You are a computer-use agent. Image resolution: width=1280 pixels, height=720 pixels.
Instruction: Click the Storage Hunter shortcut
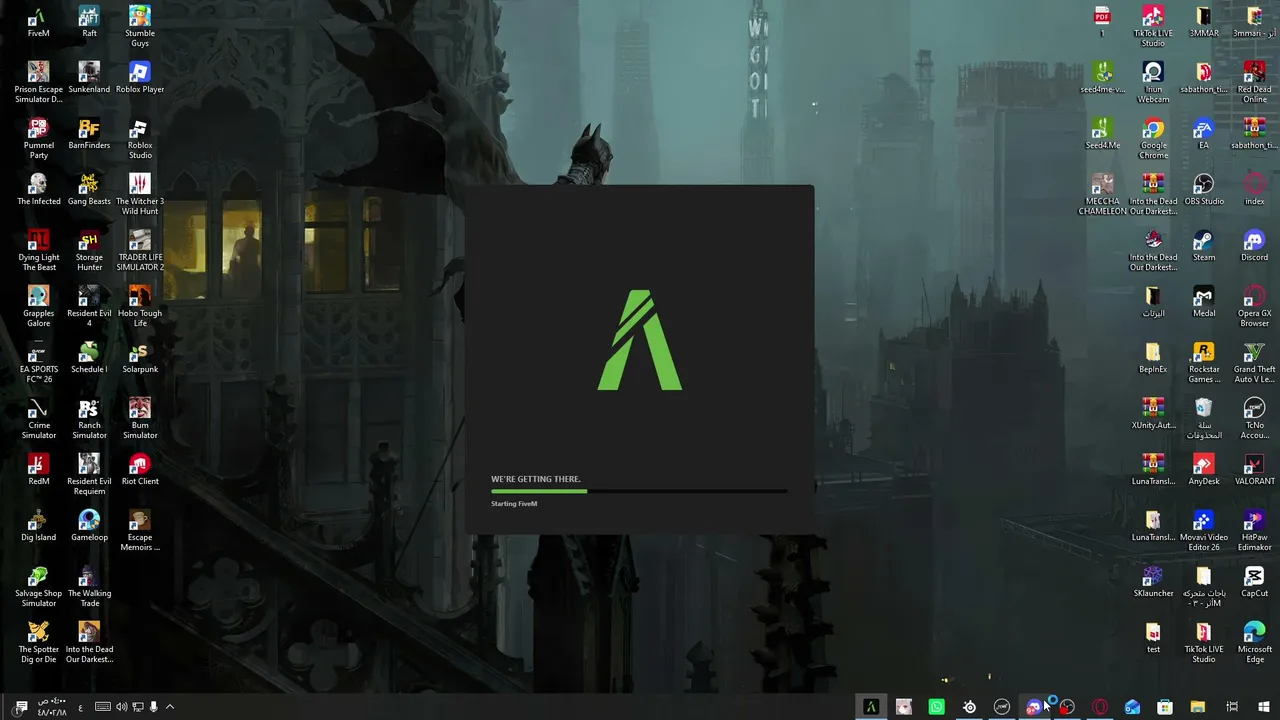(x=89, y=251)
